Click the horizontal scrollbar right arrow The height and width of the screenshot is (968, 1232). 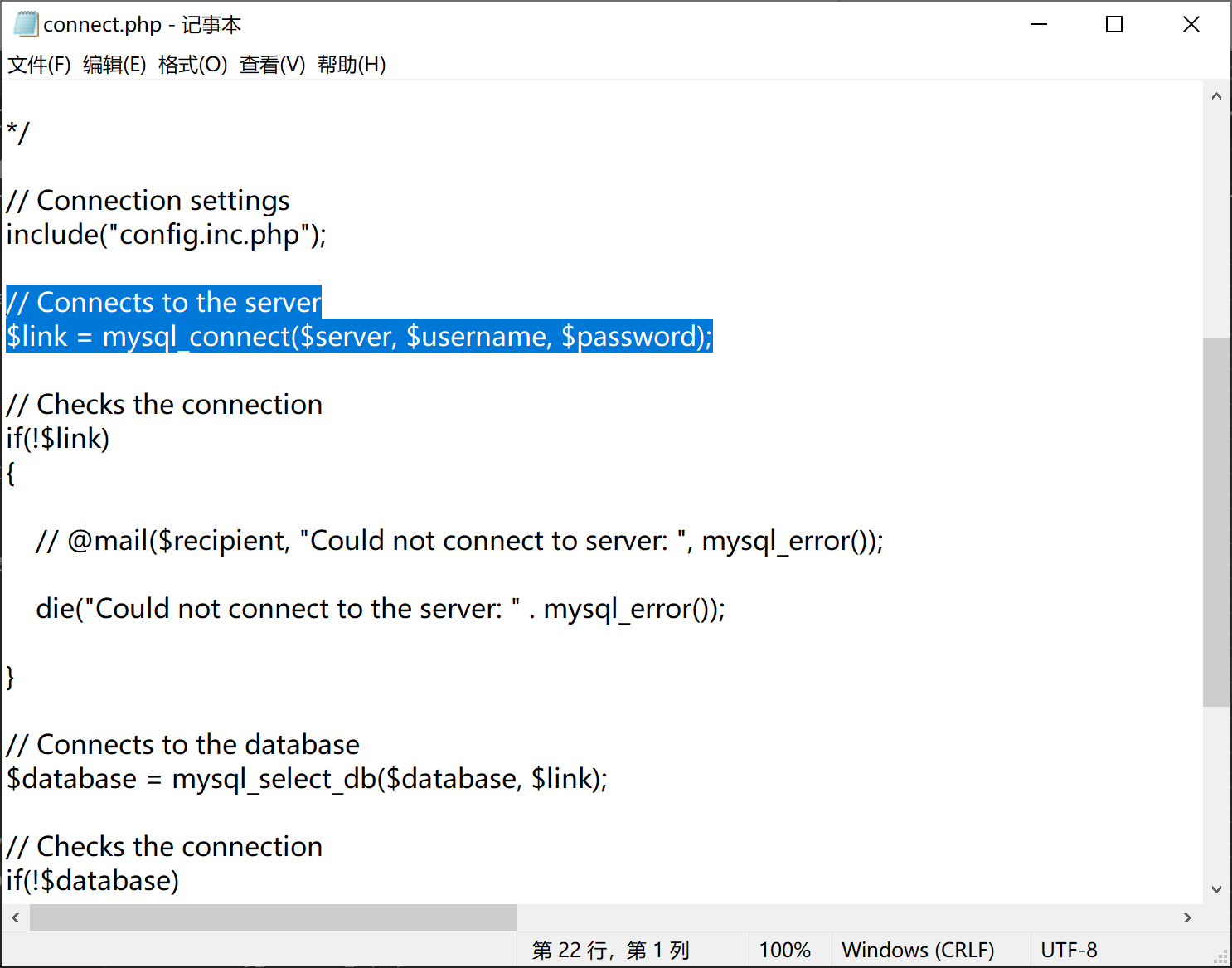pos(1188,917)
